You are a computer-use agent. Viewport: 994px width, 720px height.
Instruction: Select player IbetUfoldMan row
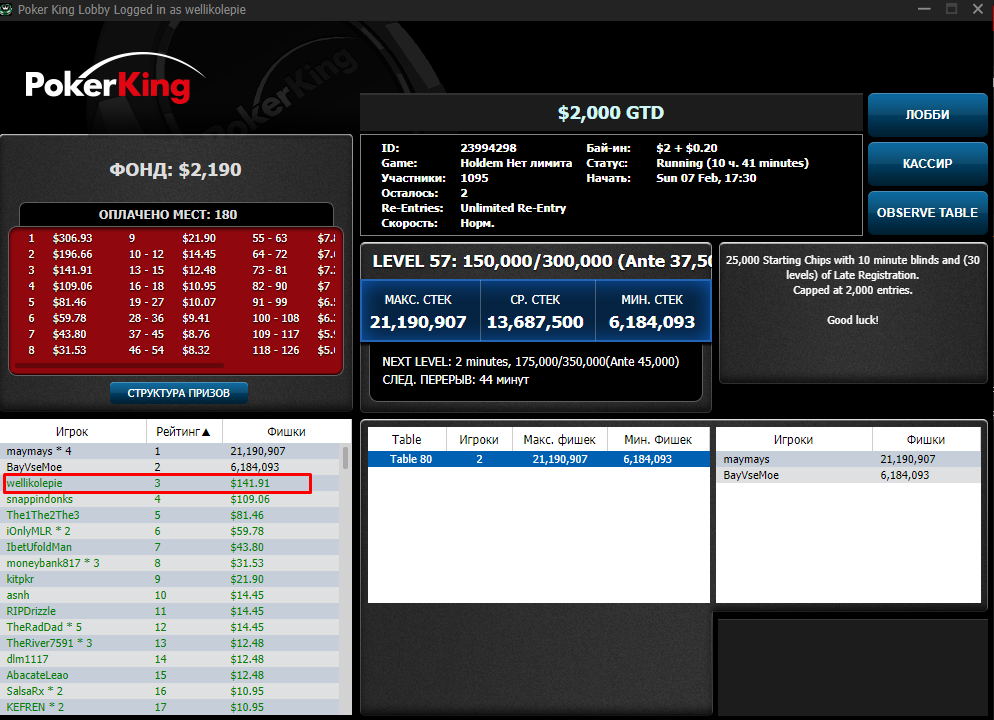coord(170,547)
